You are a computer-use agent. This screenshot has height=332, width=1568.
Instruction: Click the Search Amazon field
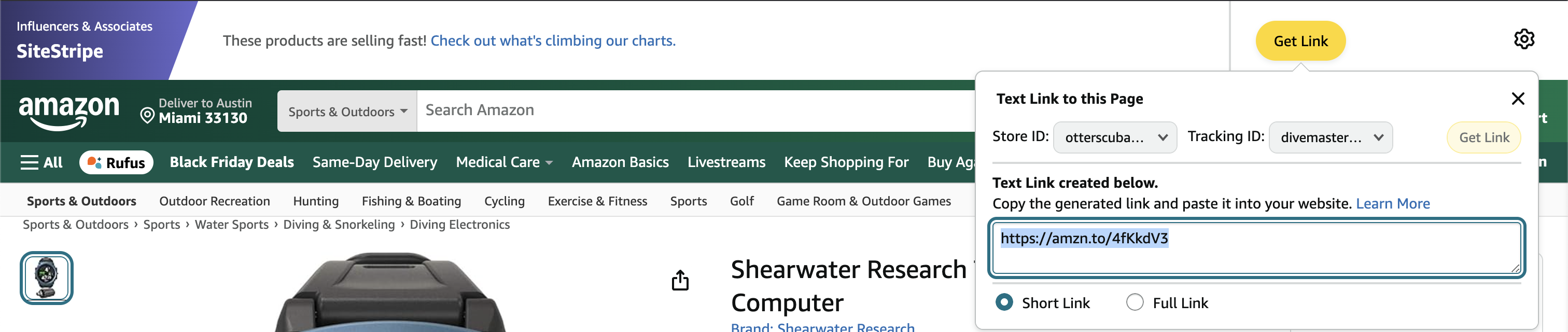click(697, 111)
